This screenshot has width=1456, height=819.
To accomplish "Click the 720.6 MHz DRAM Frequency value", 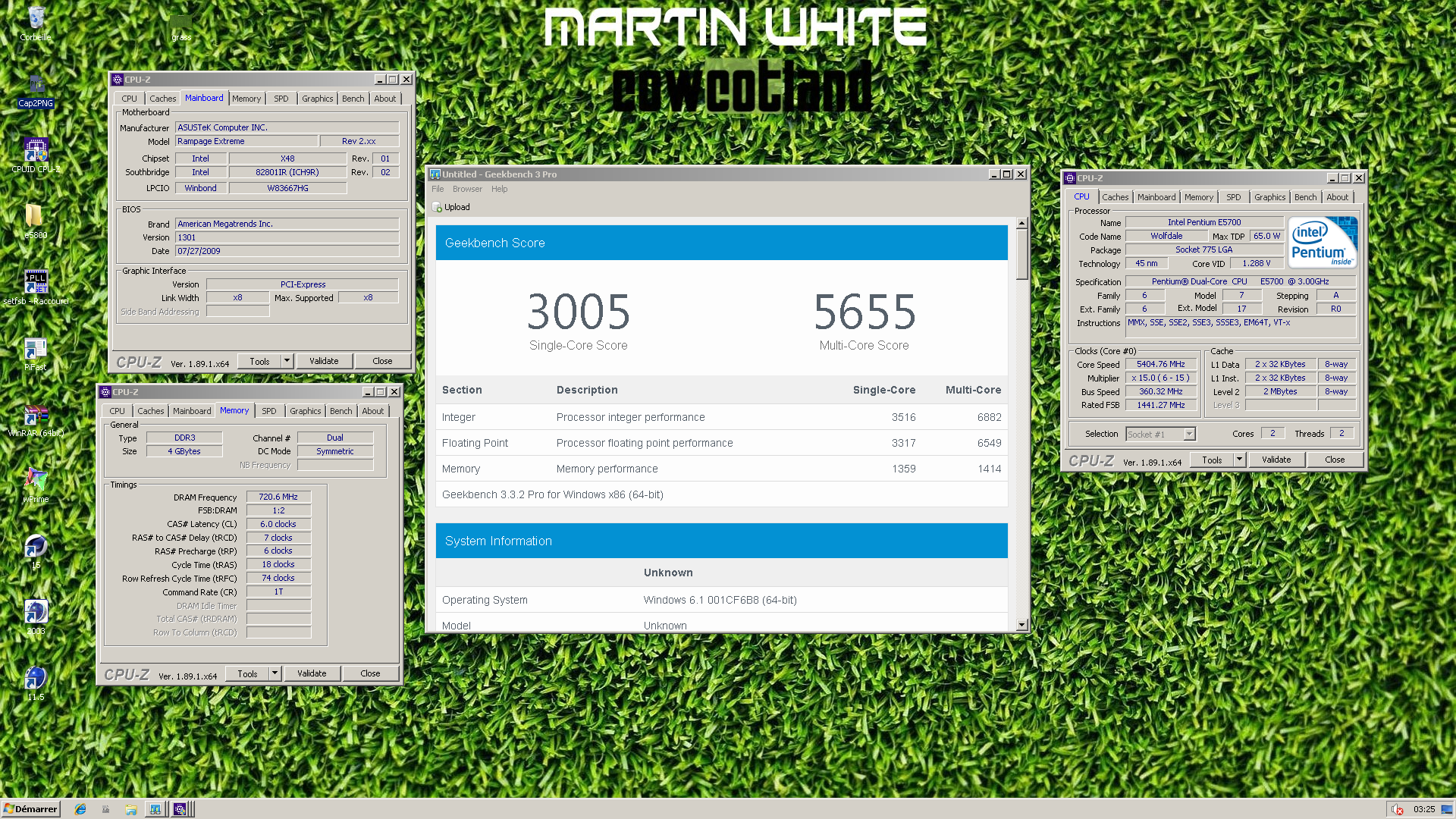I will coord(278,497).
